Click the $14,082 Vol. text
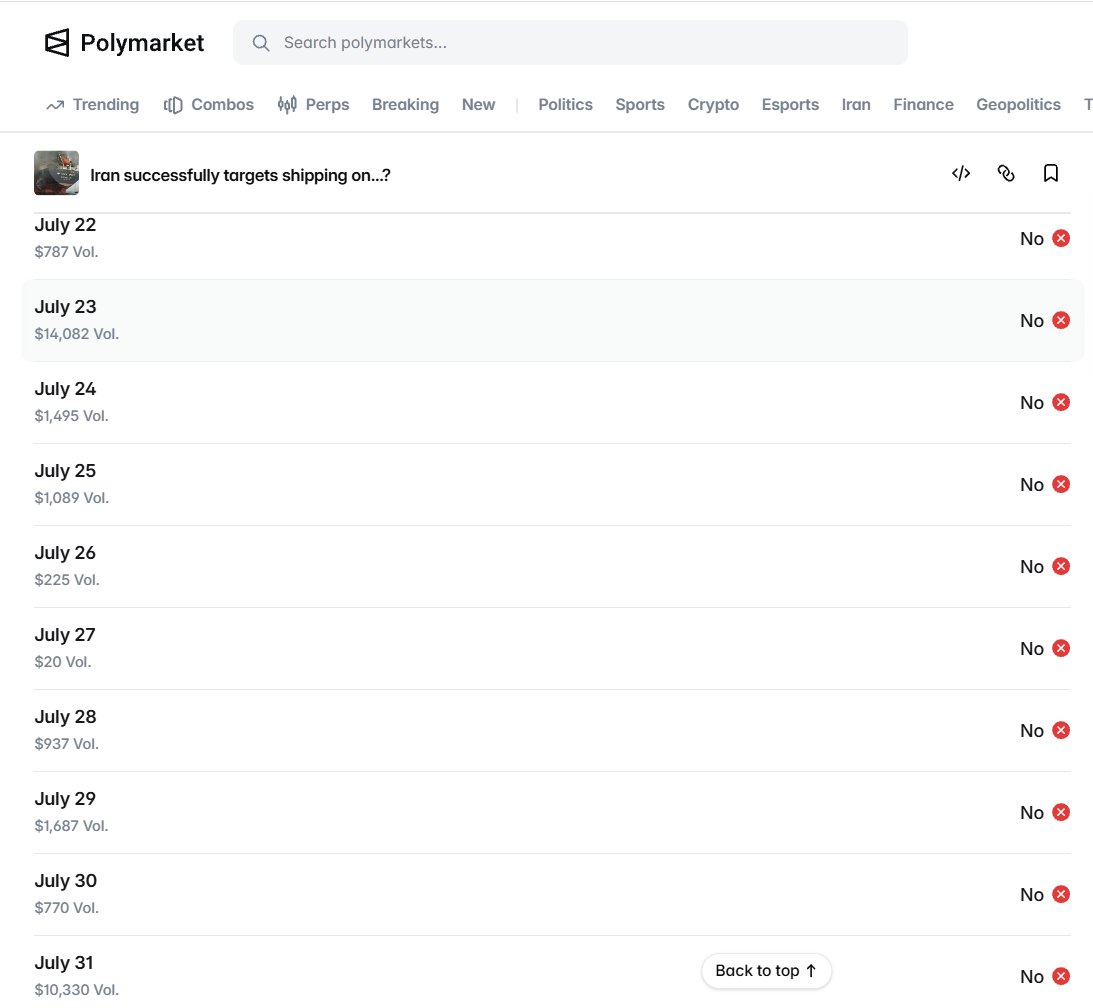The image size is (1093, 1008). click(x=77, y=334)
